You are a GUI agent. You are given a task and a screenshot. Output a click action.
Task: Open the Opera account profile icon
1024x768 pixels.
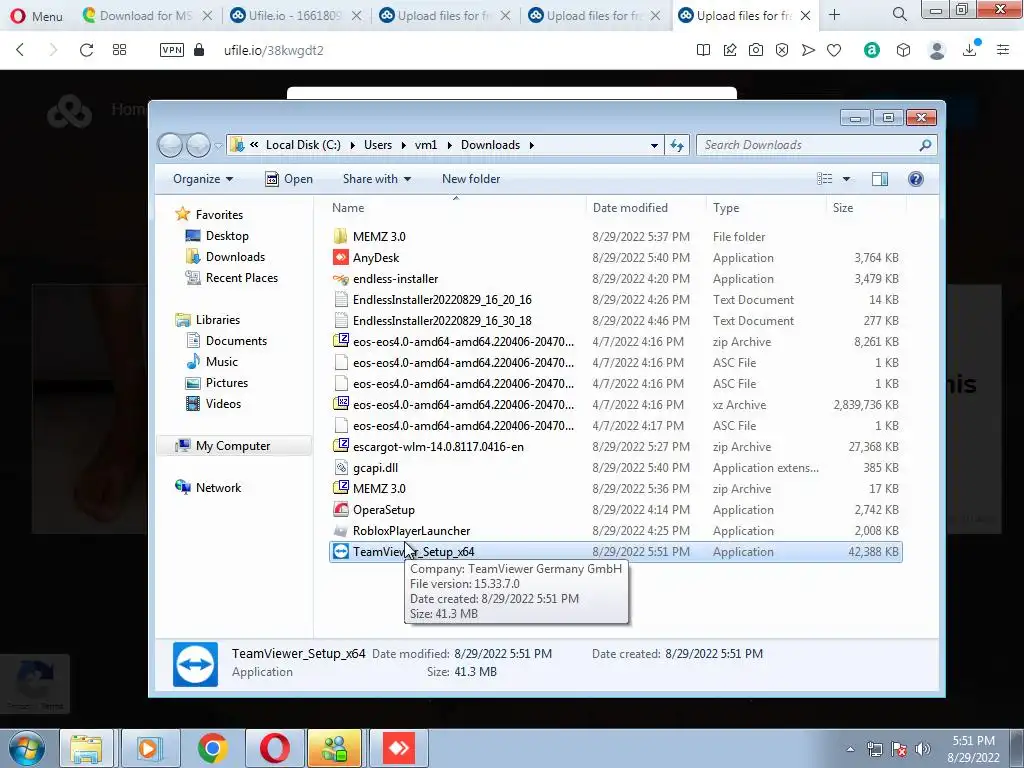(x=937, y=50)
